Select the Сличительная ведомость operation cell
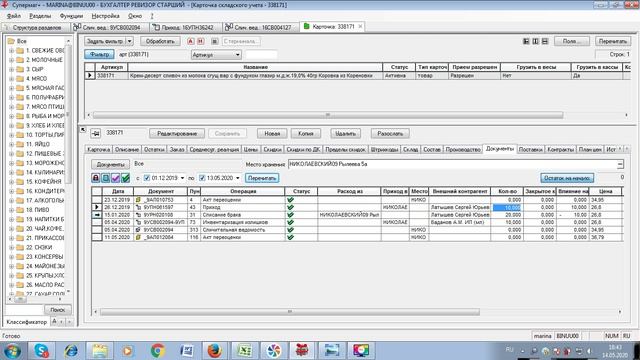The height and width of the screenshot is (360, 640). 242,230
